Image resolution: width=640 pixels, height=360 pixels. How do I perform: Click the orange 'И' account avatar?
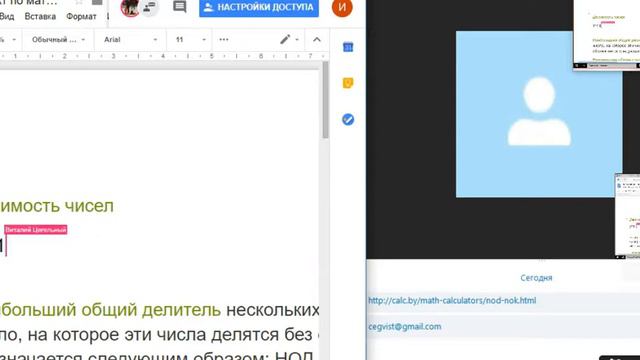coord(342,7)
